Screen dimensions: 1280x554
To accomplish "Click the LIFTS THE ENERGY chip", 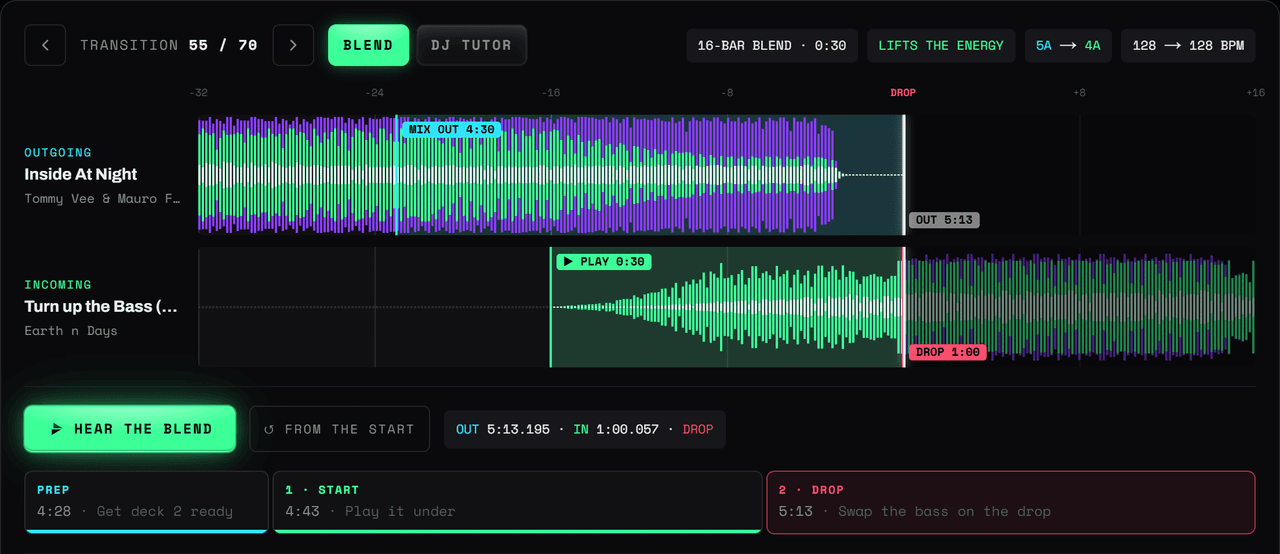I will 941,45.
